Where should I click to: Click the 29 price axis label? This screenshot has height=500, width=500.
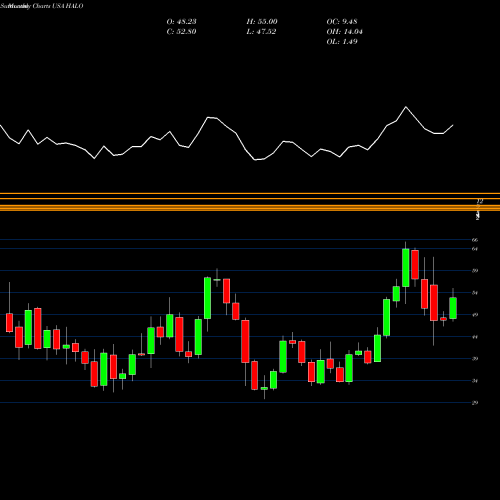point(475,403)
